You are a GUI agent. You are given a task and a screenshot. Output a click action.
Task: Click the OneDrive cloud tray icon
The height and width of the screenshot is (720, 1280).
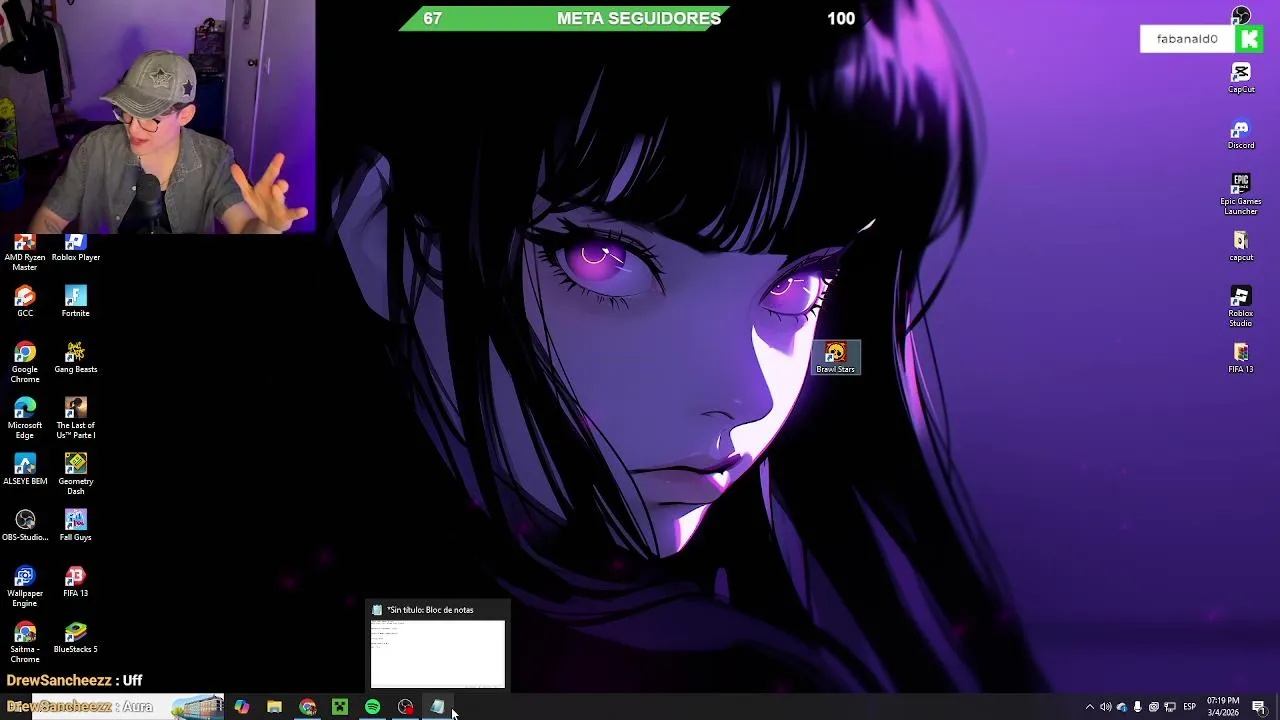click(1122, 707)
